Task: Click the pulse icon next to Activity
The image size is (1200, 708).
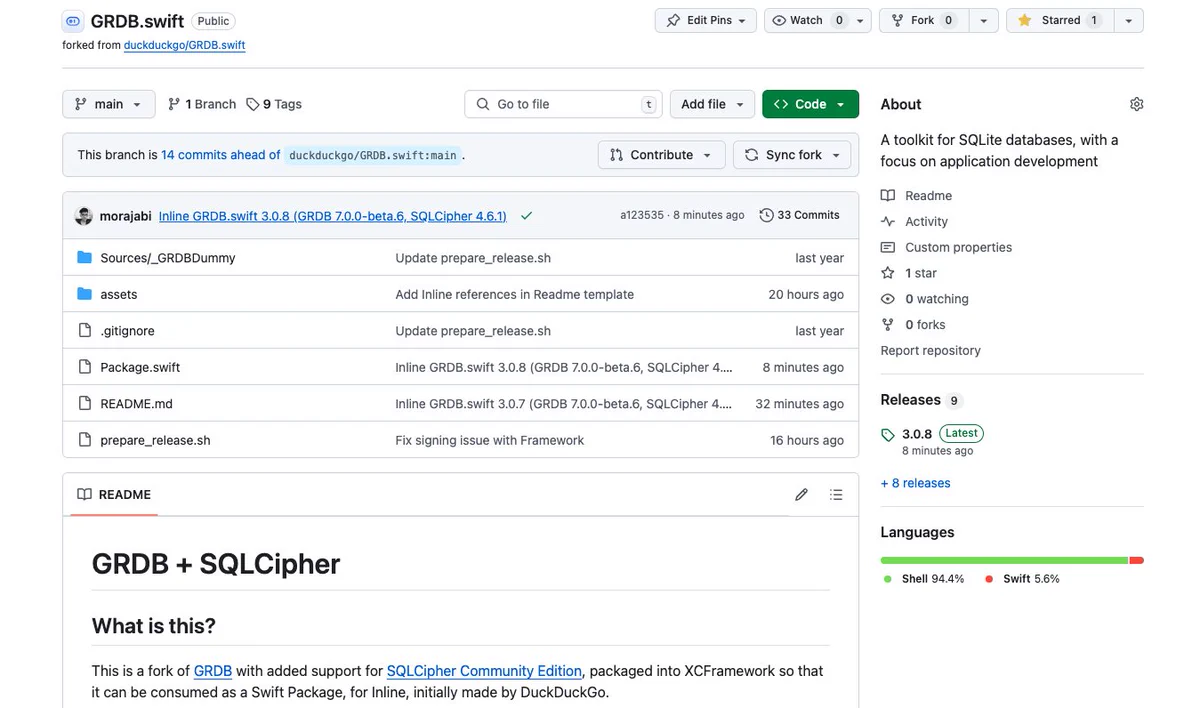Action: click(888, 222)
